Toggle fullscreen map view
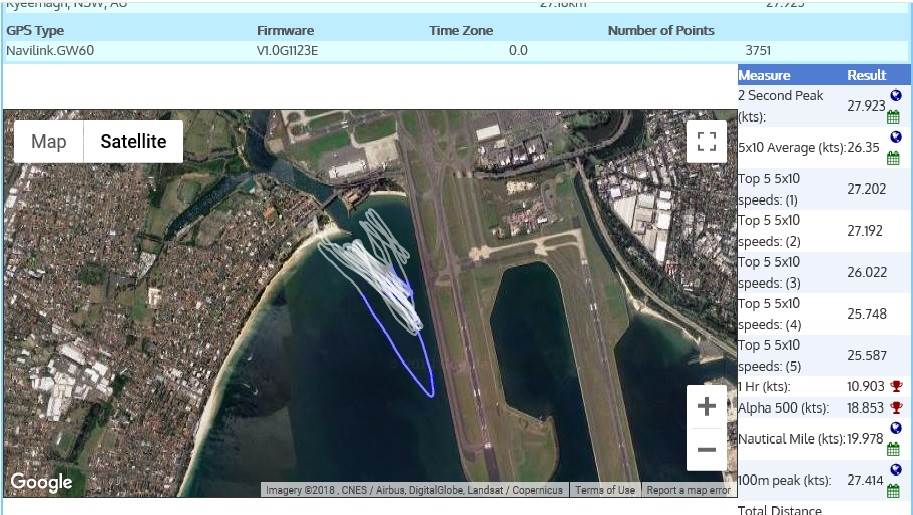 pos(707,141)
